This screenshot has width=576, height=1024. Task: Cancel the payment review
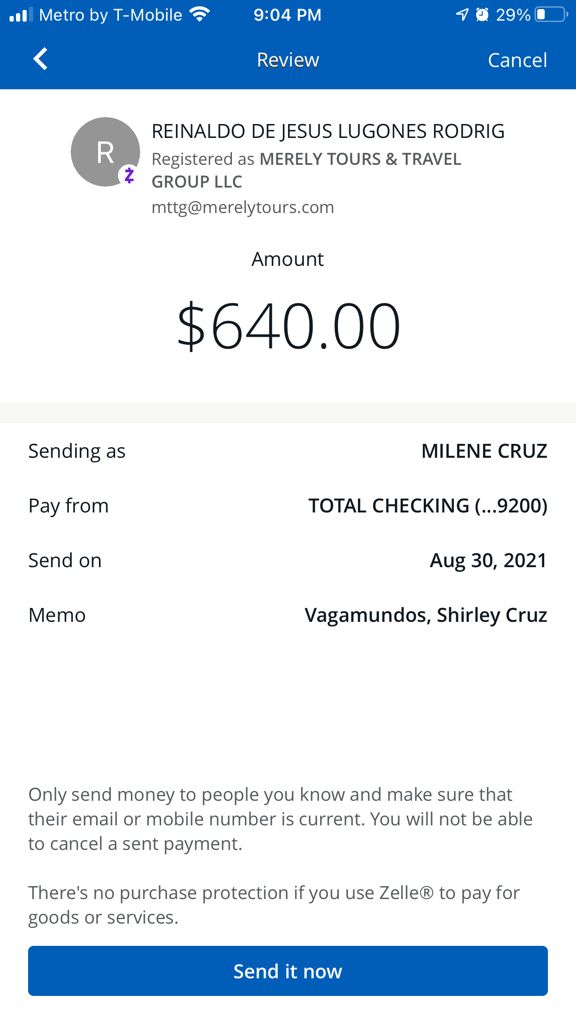coord(517,60)
